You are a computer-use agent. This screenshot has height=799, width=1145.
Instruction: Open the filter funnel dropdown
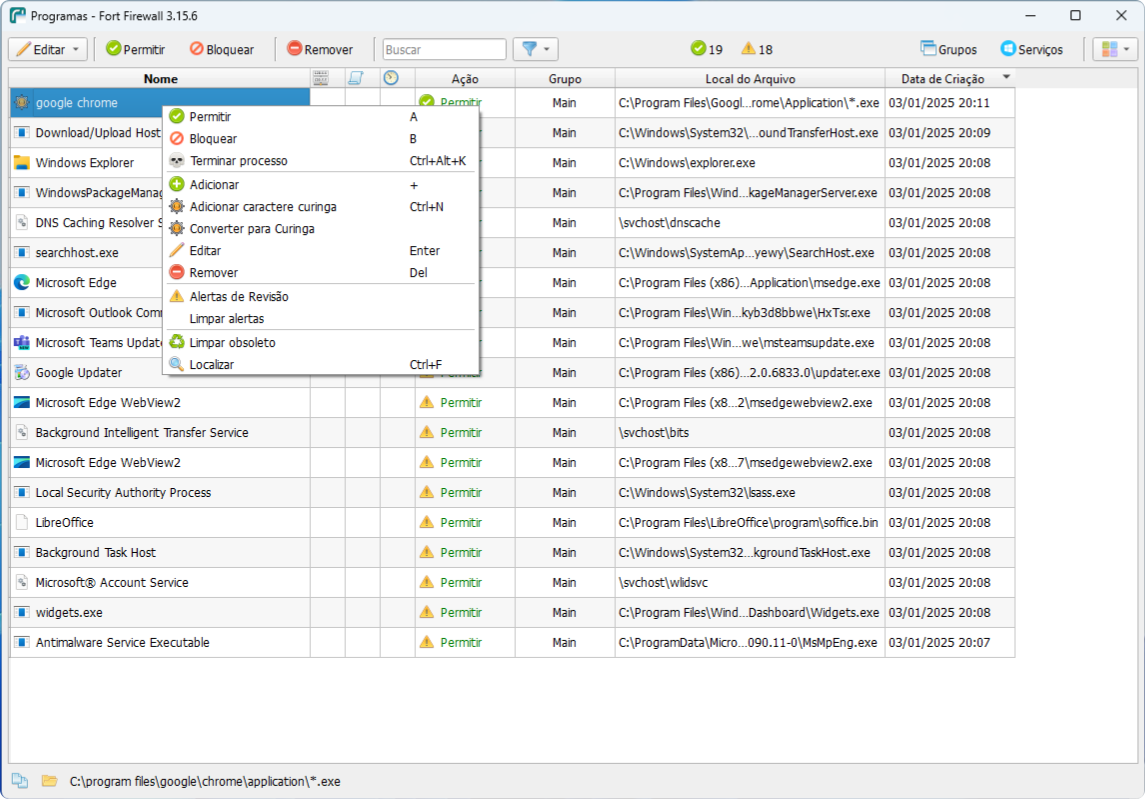click(535, 50)
